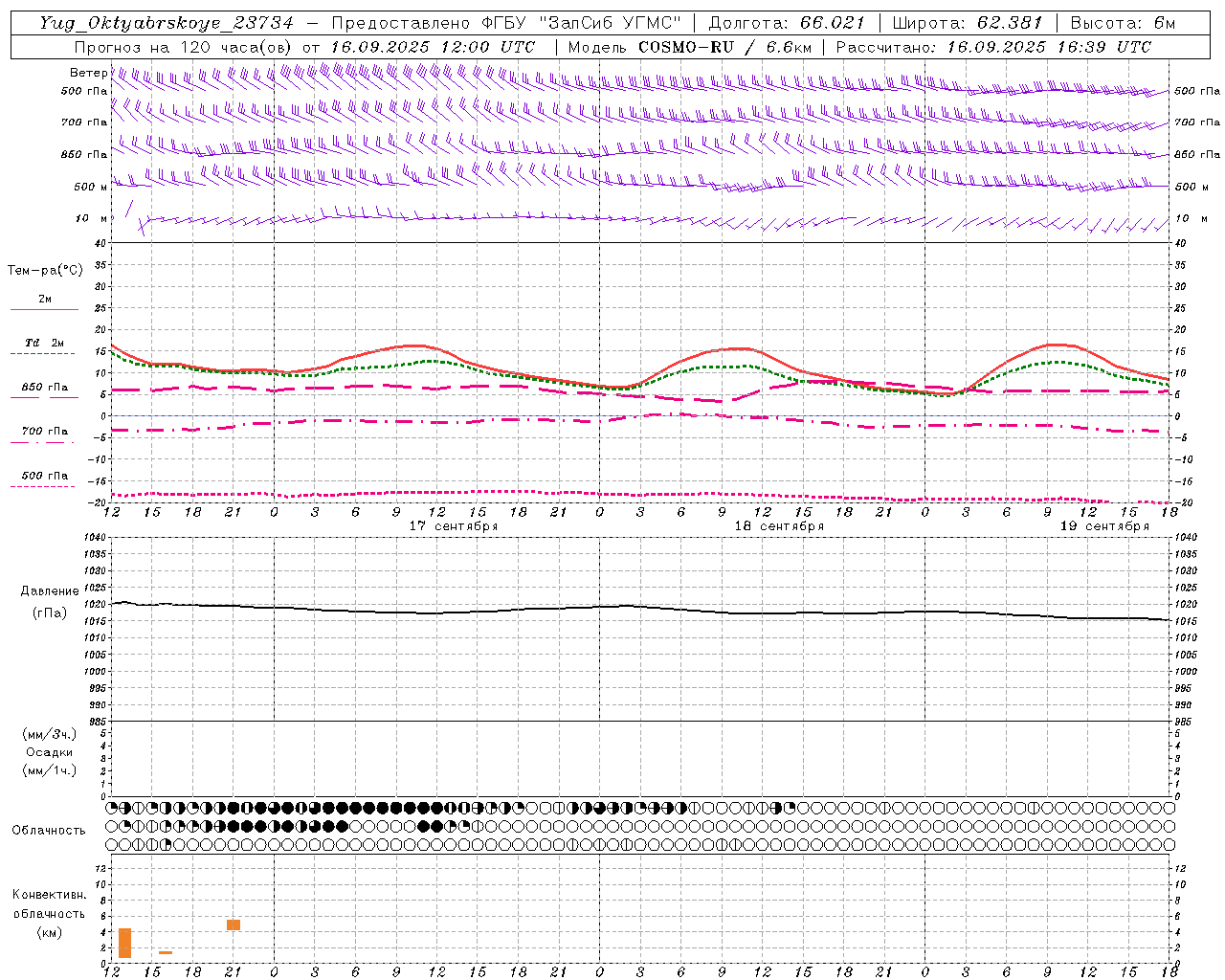The image size is (1225, 980).
Task: Select the 850 гПа temperature legend entry
Action: (x=44, y=388)
